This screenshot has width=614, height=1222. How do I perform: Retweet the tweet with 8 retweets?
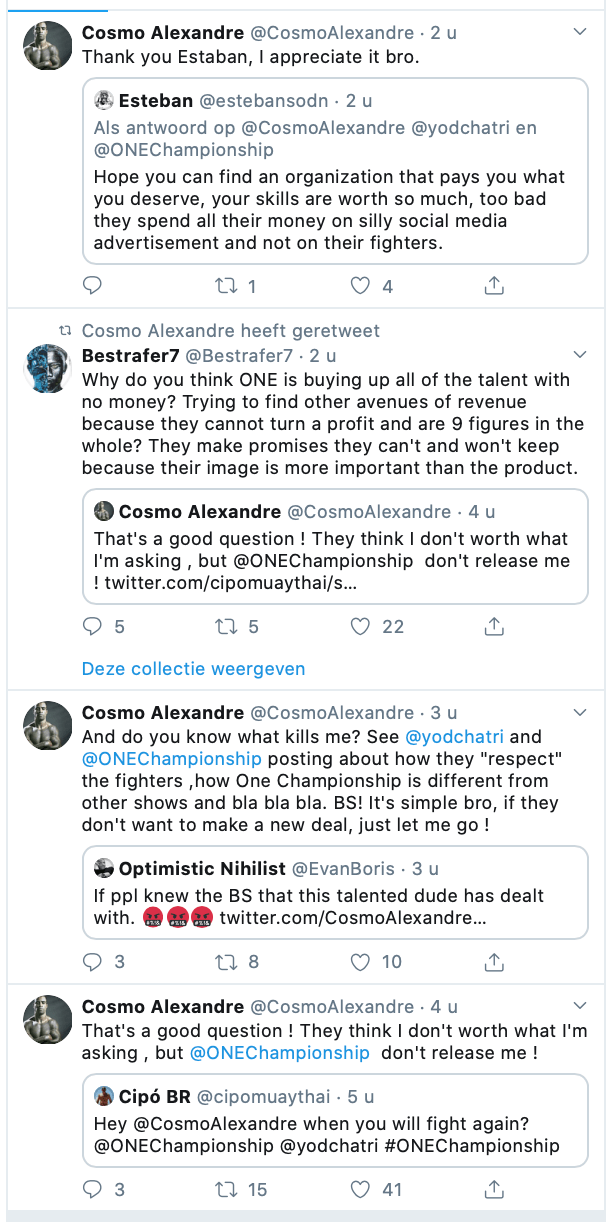pyautogui.click(x=226, y=962)
